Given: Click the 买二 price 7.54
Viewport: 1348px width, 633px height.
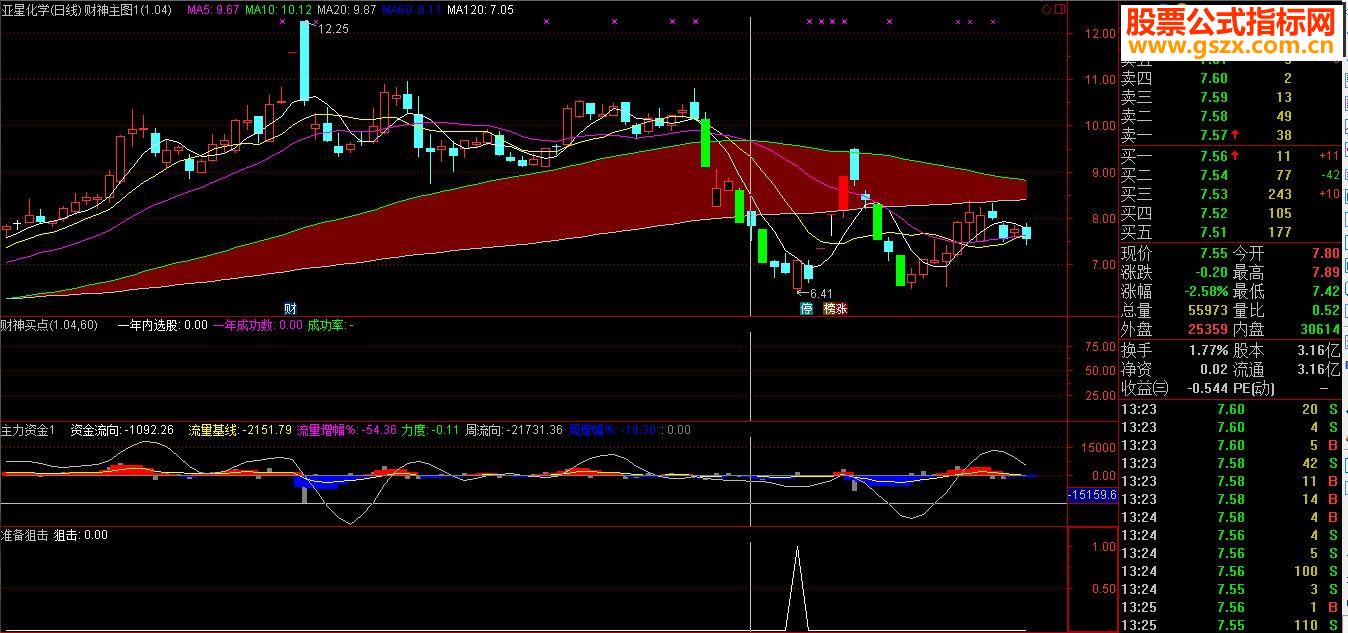Looking at the screenshot, I should (x=1213, y=175).
